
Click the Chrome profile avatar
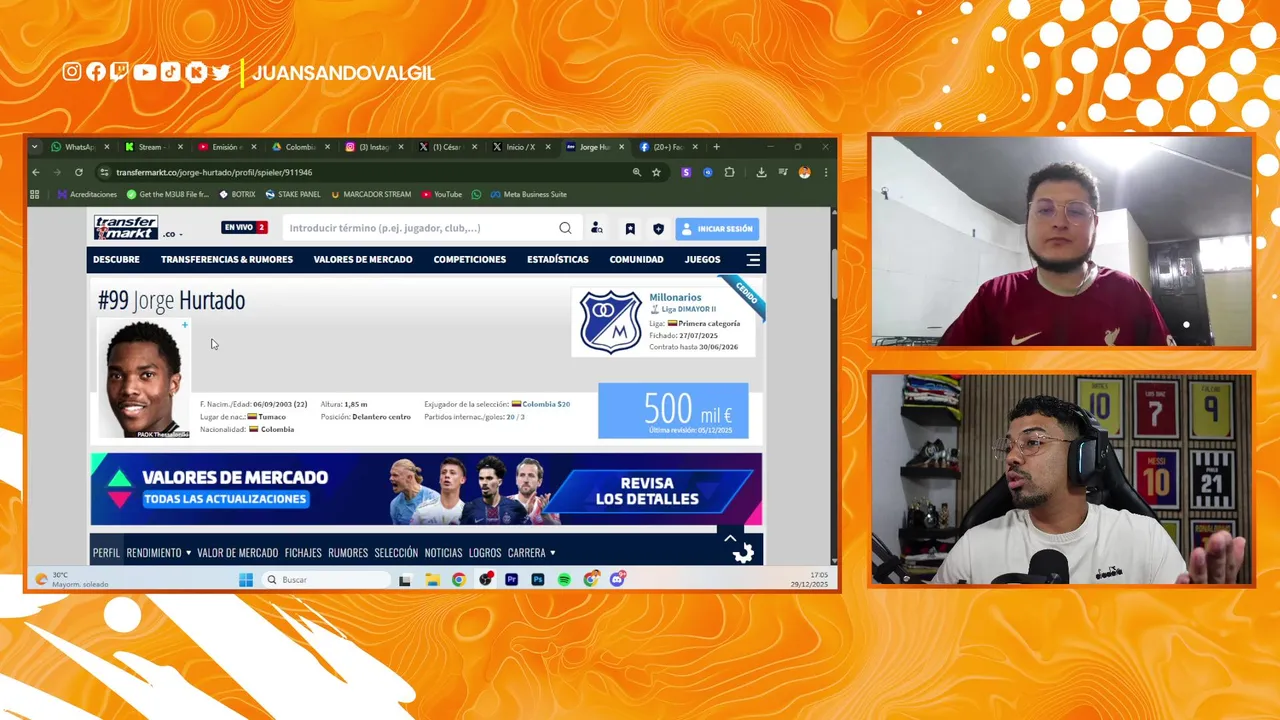coord(804,172)
